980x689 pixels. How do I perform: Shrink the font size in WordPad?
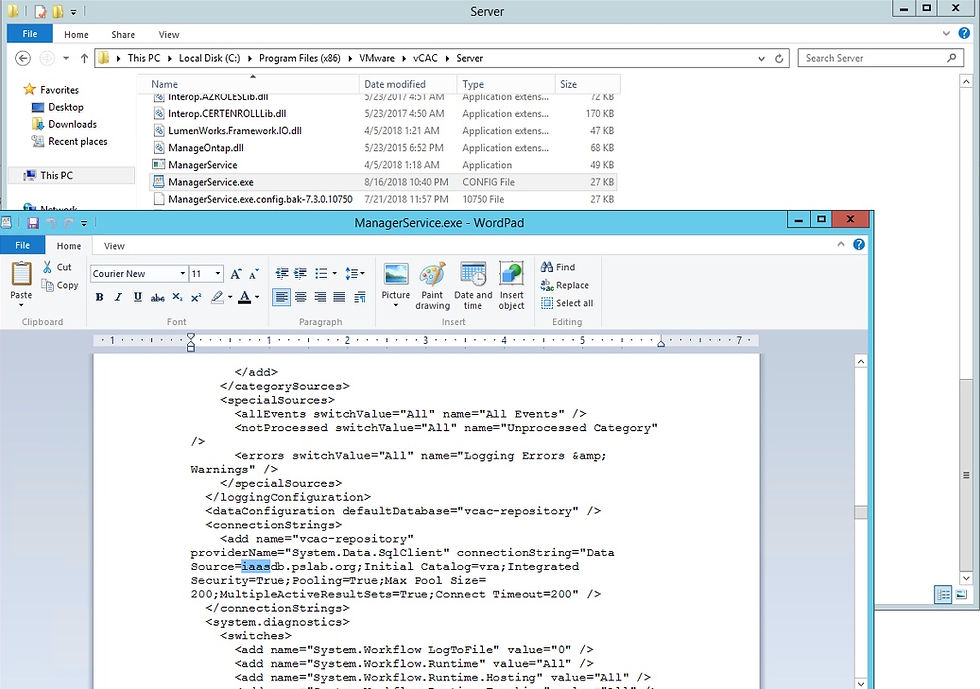pos(253,274)
